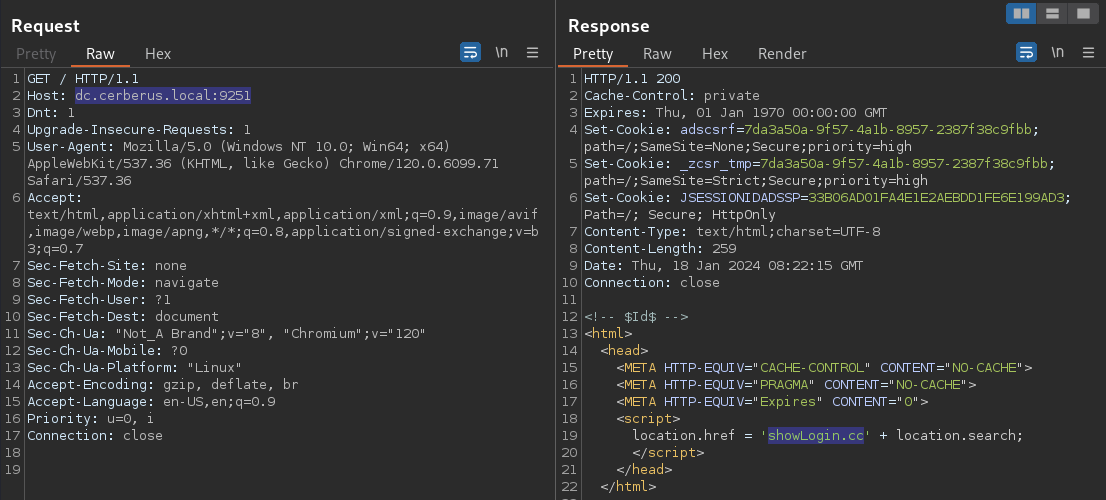Screen dimensions: 1106x500
Task: Switch Request view to Pretty tab
Action: click(36, 54)
